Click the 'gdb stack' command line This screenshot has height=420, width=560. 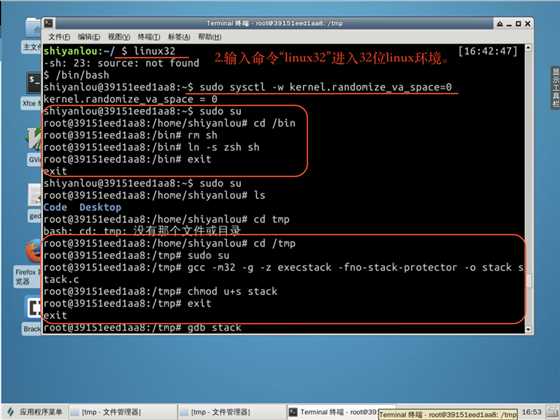(142, 328)
